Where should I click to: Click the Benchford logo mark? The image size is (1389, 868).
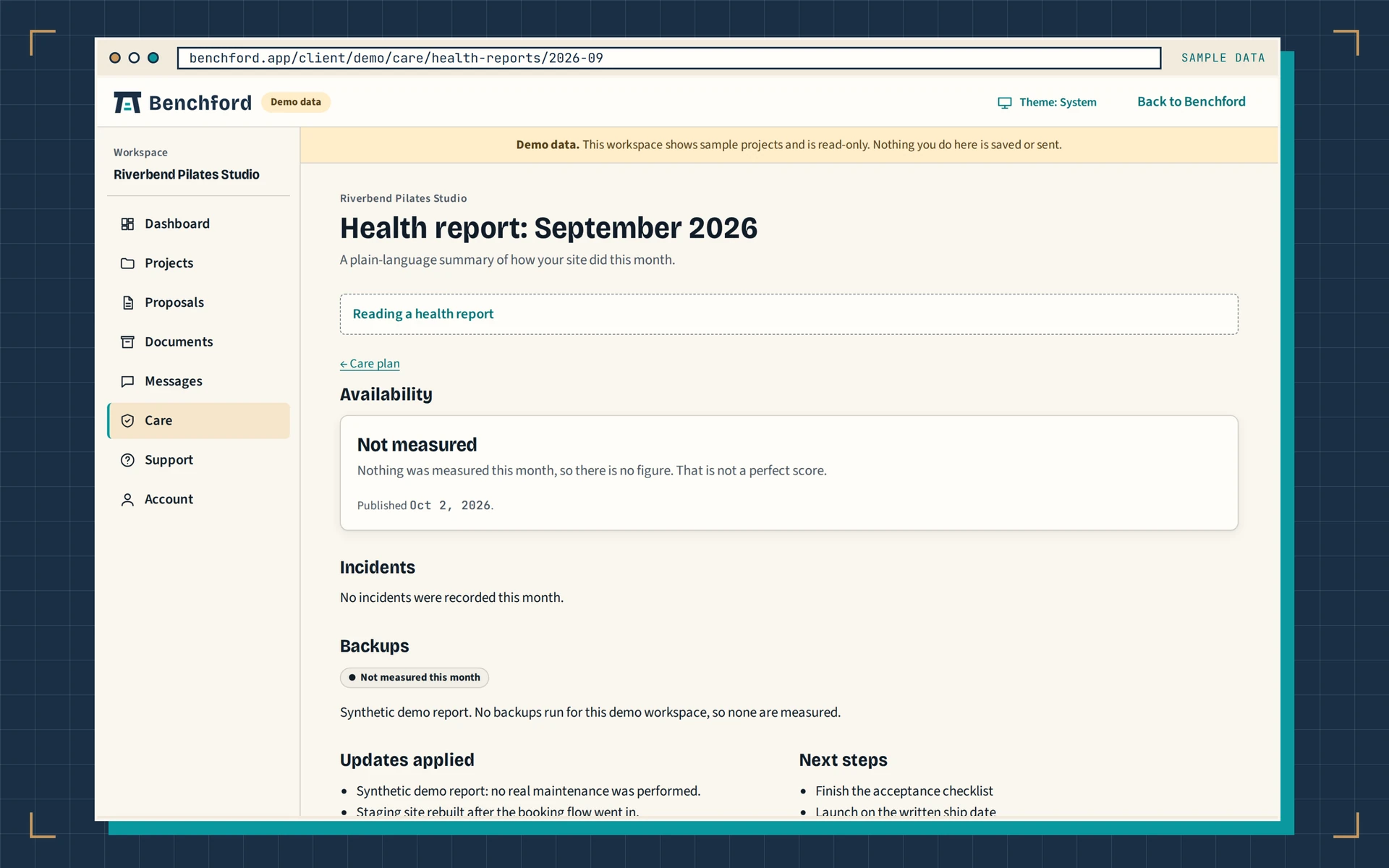pos(127,103)
